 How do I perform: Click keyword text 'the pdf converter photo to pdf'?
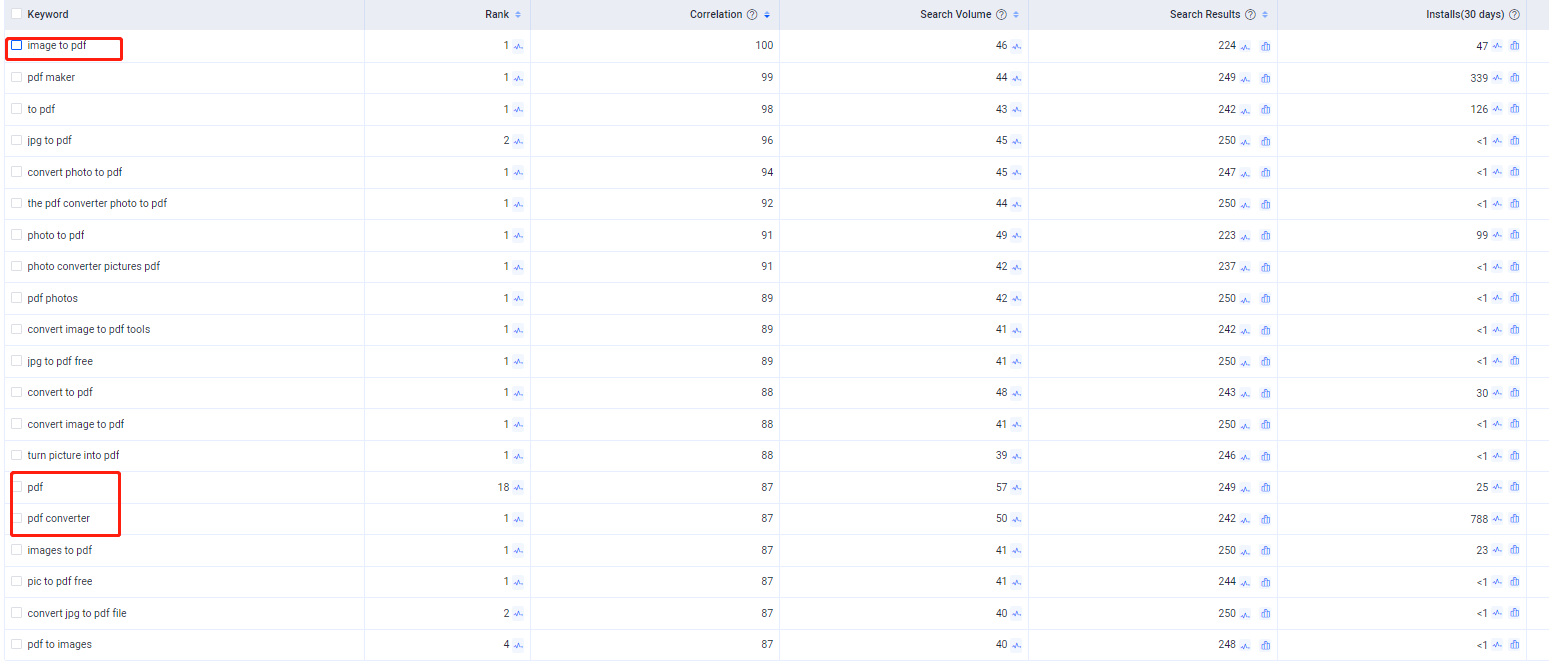tap(97, 204)
